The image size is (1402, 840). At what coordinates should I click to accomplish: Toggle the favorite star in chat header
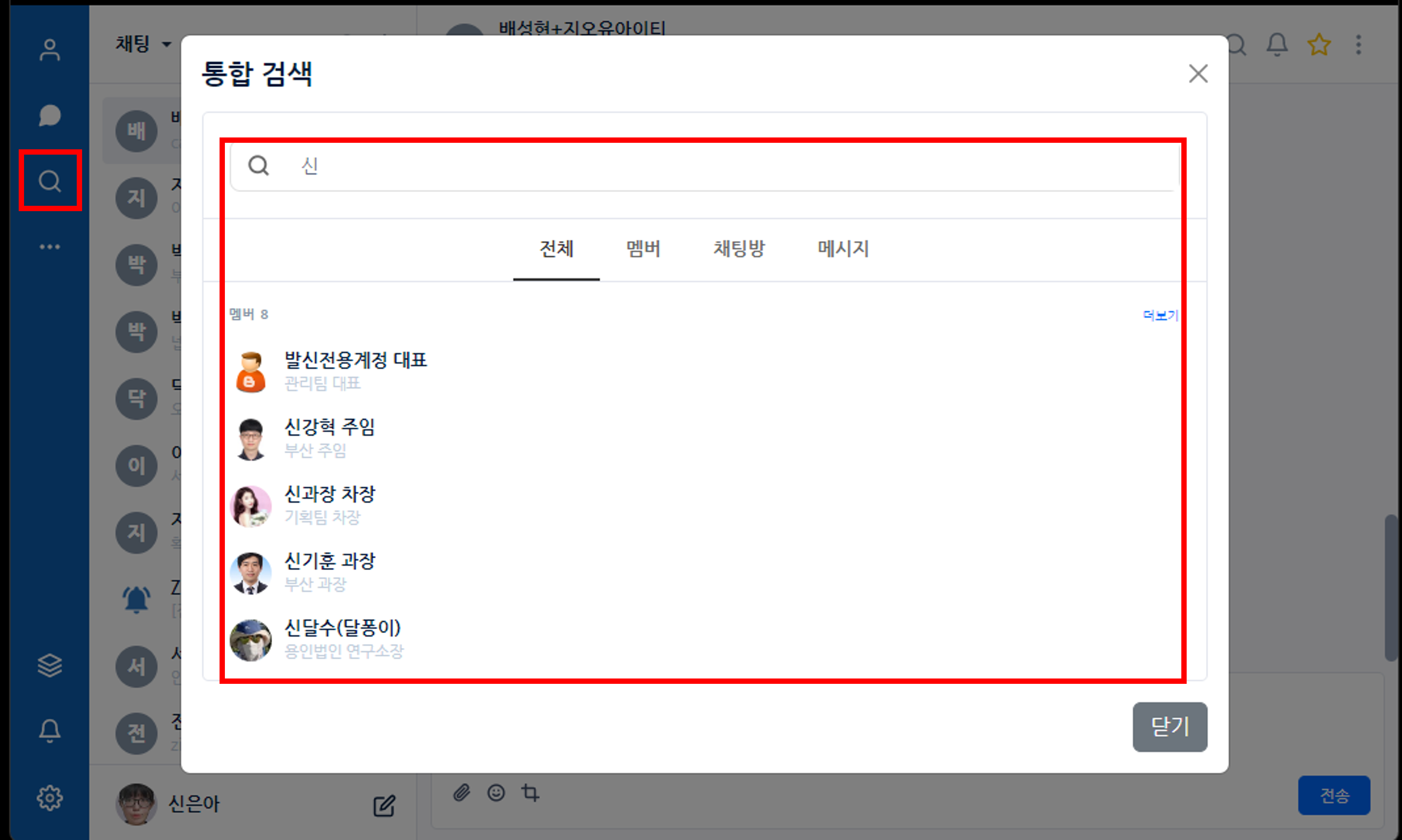tap(1319, 45)
